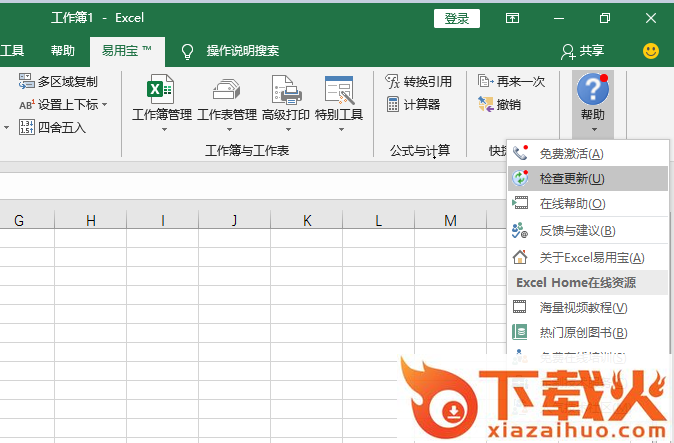Click the Round (四舍五入) icon
The width and height of the screenshot is (674, 443).
(x=26, y=127)
